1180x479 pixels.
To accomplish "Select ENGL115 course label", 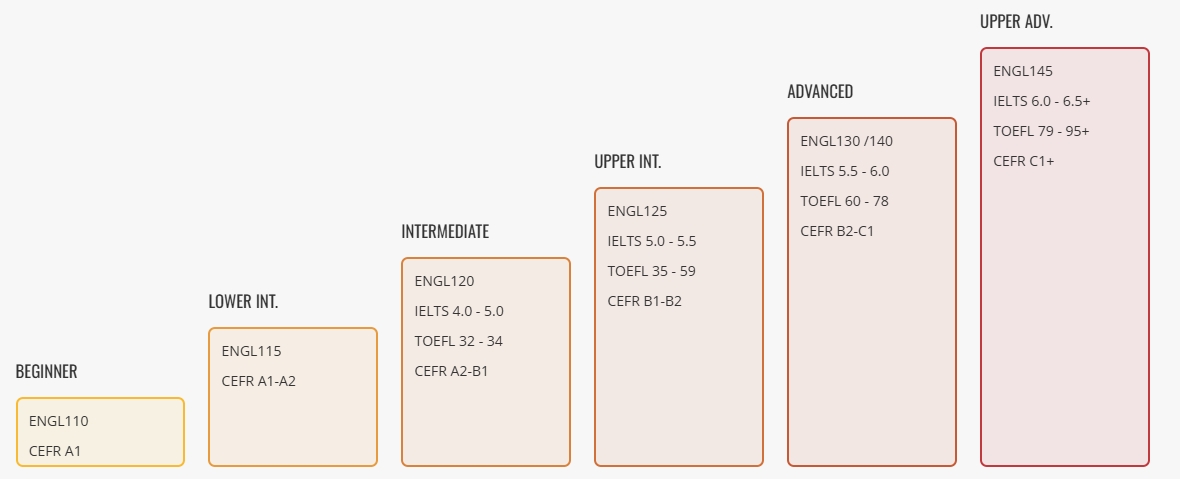I will click(251, 351).
